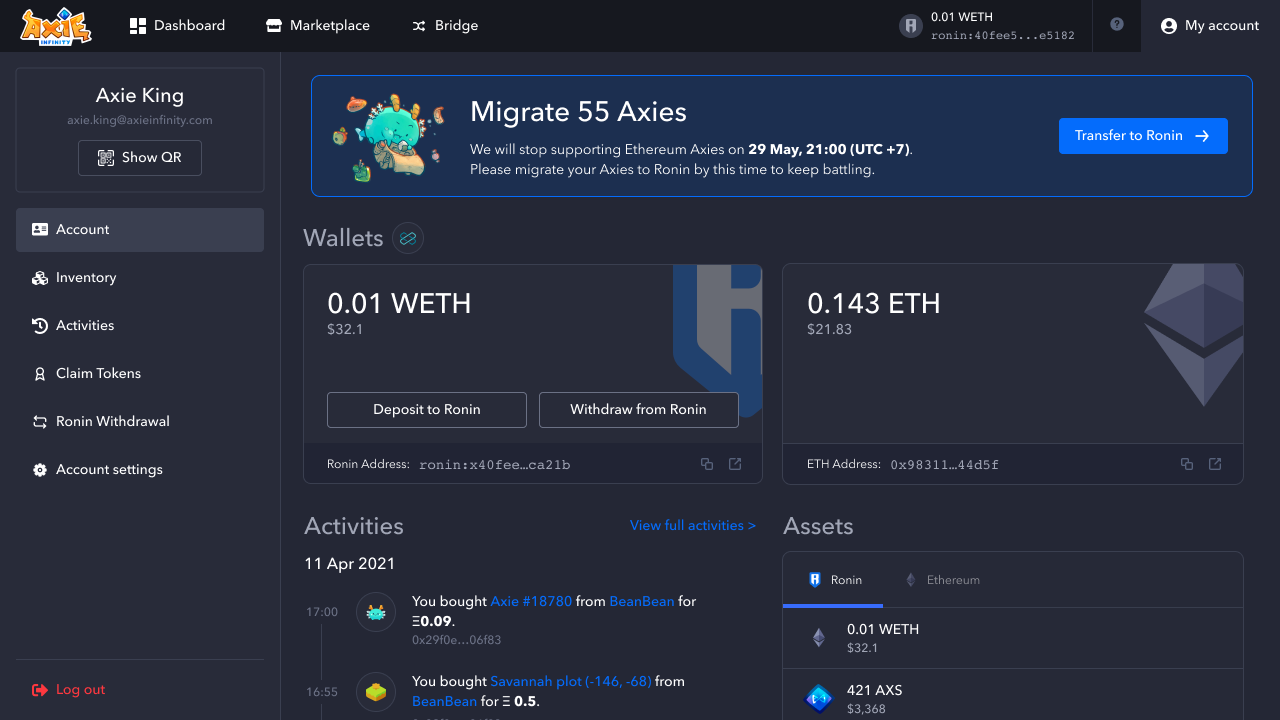Open the Dashboard page
This screenshot has width=1280, height=720.
pyautogui.click(x=178, y=25)
